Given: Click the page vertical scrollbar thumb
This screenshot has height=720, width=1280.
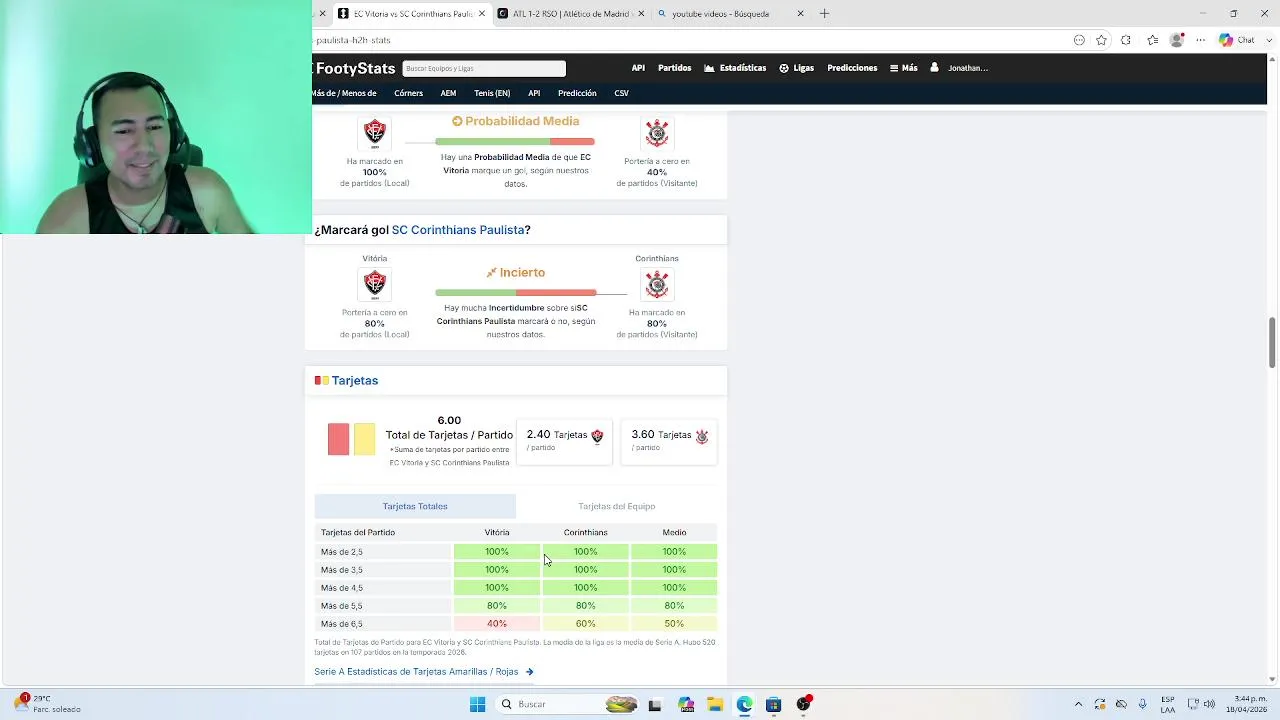Looking at the screenshot, I should coord(1272,343).
